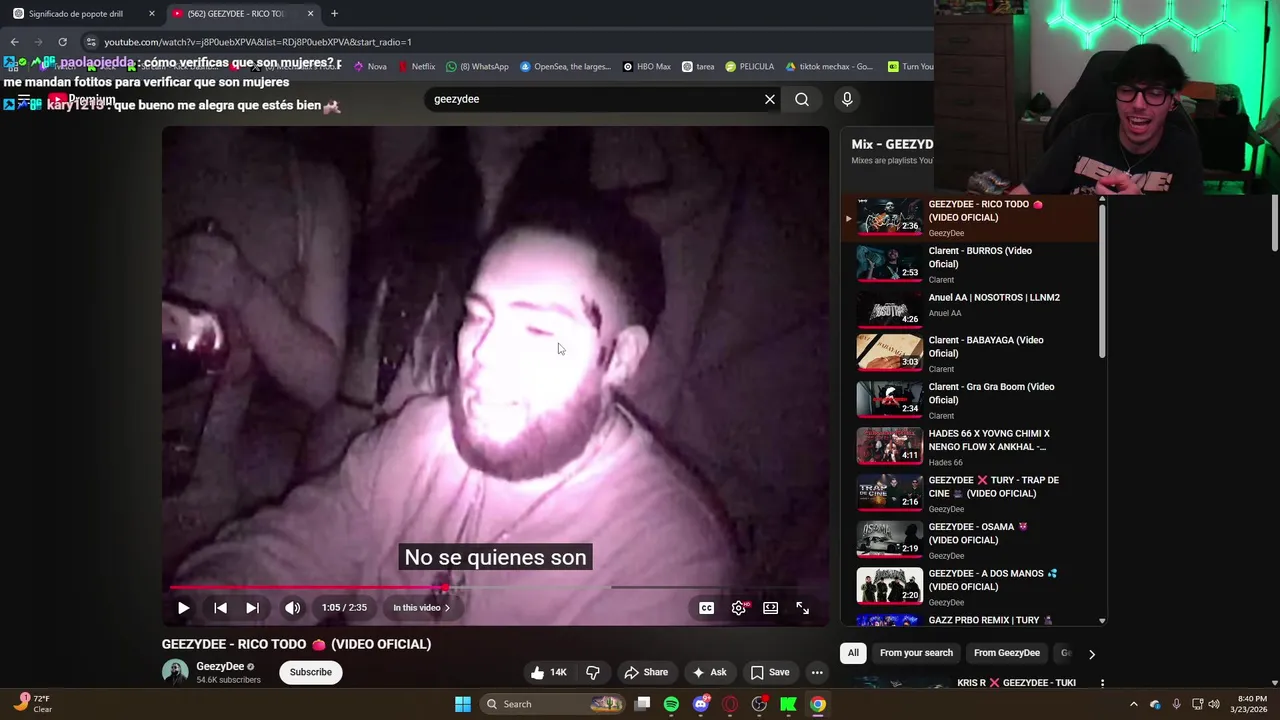Viewport: 1280px width, 720px height.
Task: Search with your voice microphone
Action: pyautogui.click(x=847, y=99)
